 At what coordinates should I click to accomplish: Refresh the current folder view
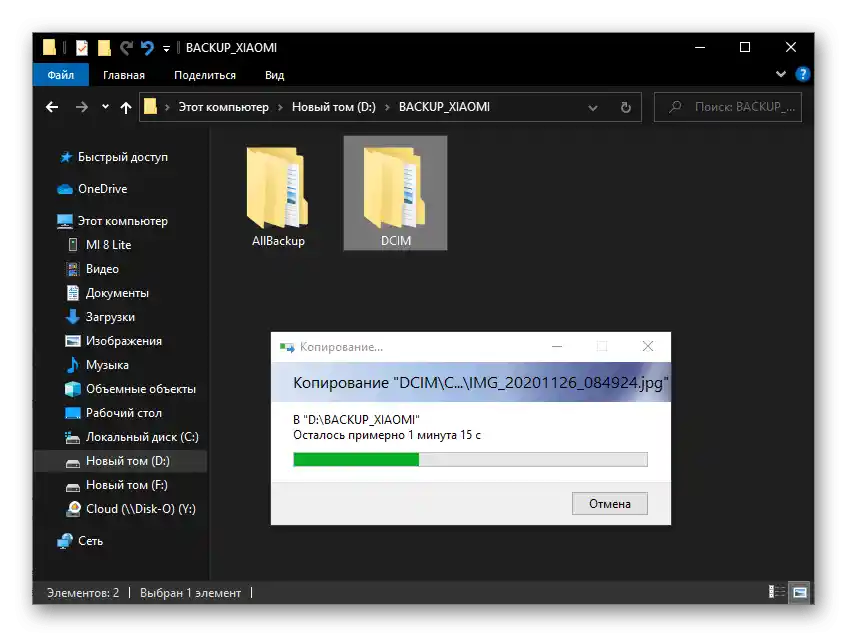click(626, 108)
